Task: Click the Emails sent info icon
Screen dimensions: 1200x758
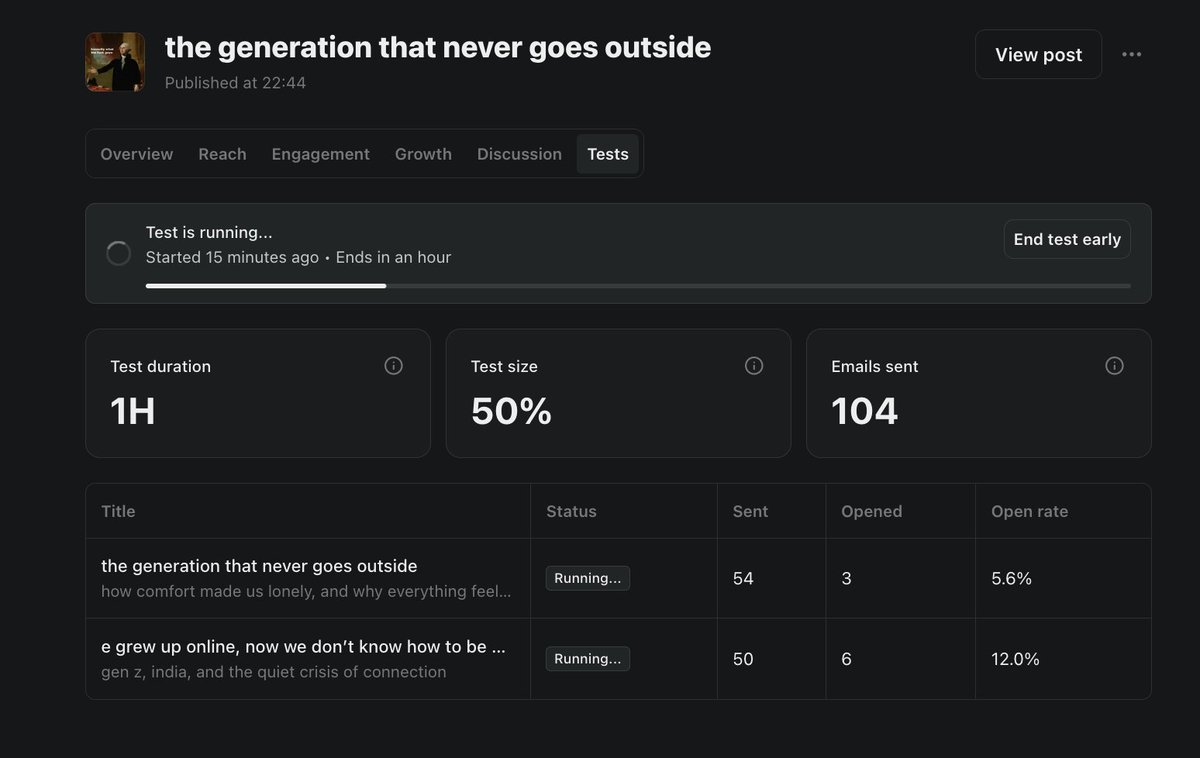Action: coord(1114,366)
